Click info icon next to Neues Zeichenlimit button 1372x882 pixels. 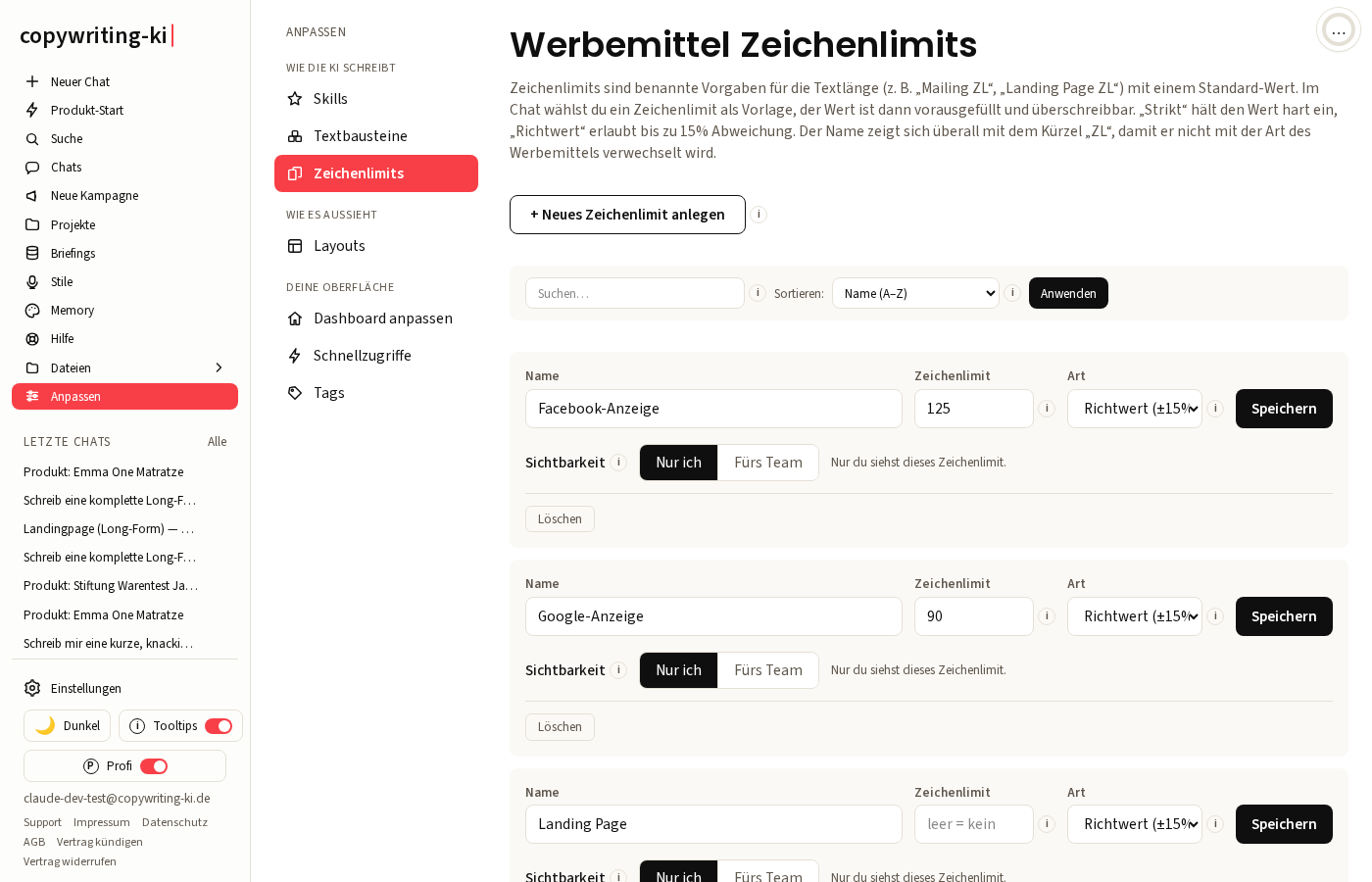click(759, 215)
